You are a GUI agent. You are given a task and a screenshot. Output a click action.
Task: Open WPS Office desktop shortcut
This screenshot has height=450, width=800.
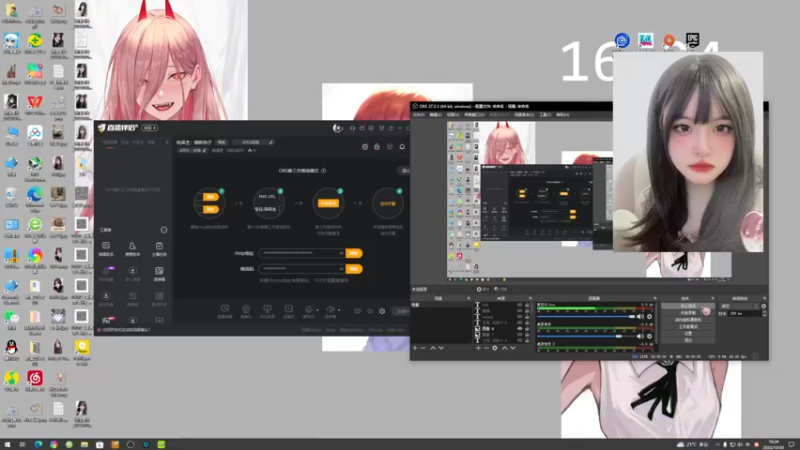[35, 105]
